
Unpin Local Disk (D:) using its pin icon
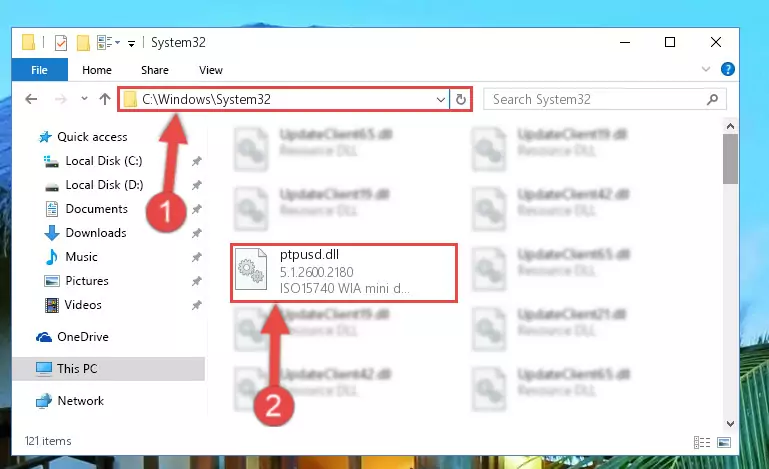[x=197, y=185]
